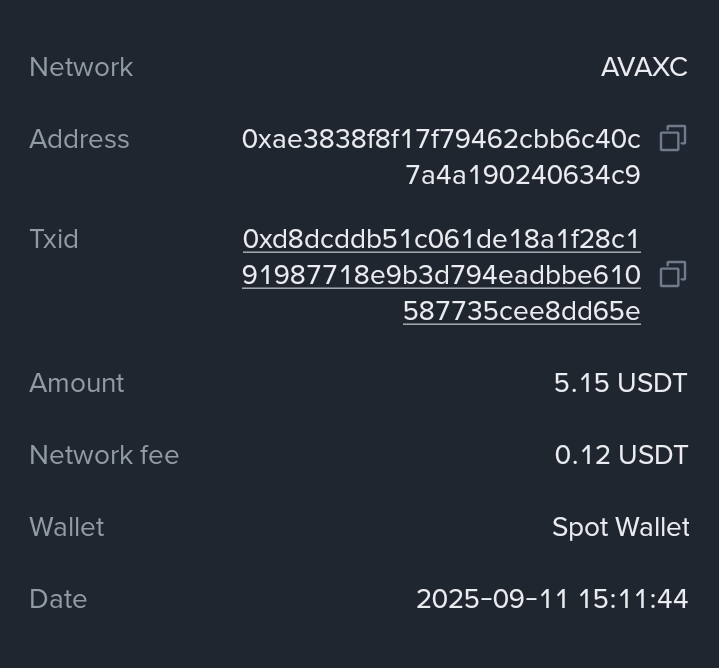Screen dimensions: 719x668
Task: Click the Address label
Action: point(79,140)
